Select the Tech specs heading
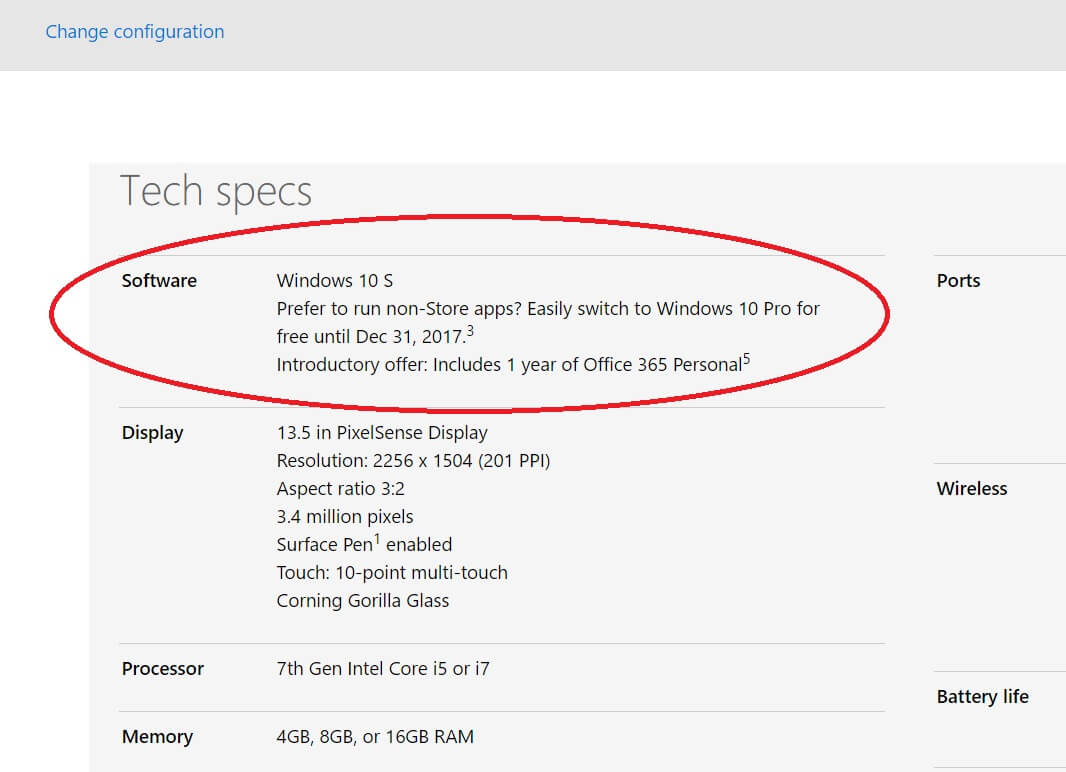 pyautogui.click(x=216, y=191)
